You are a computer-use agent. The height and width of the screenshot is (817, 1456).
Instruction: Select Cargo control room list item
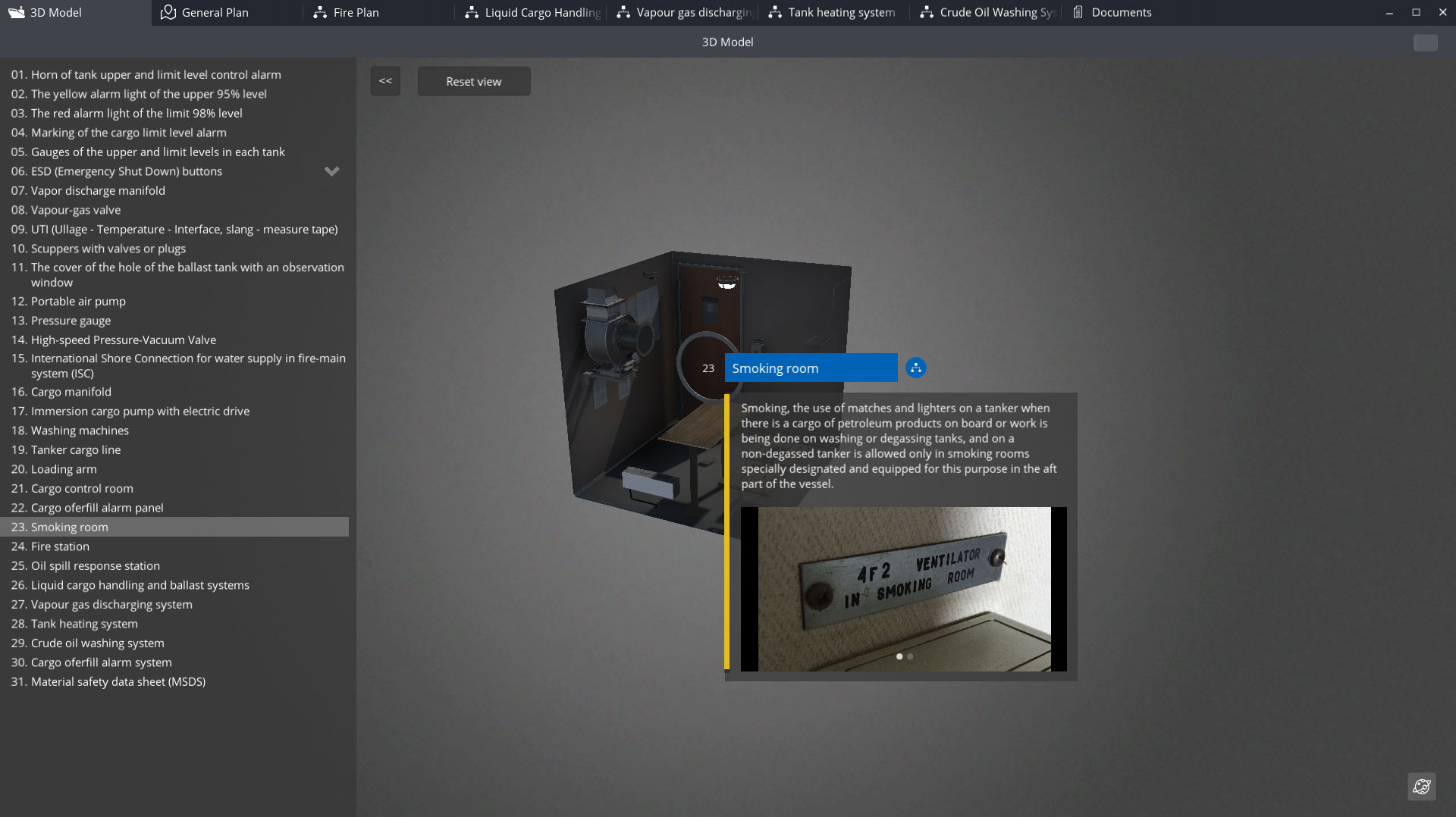82,489
